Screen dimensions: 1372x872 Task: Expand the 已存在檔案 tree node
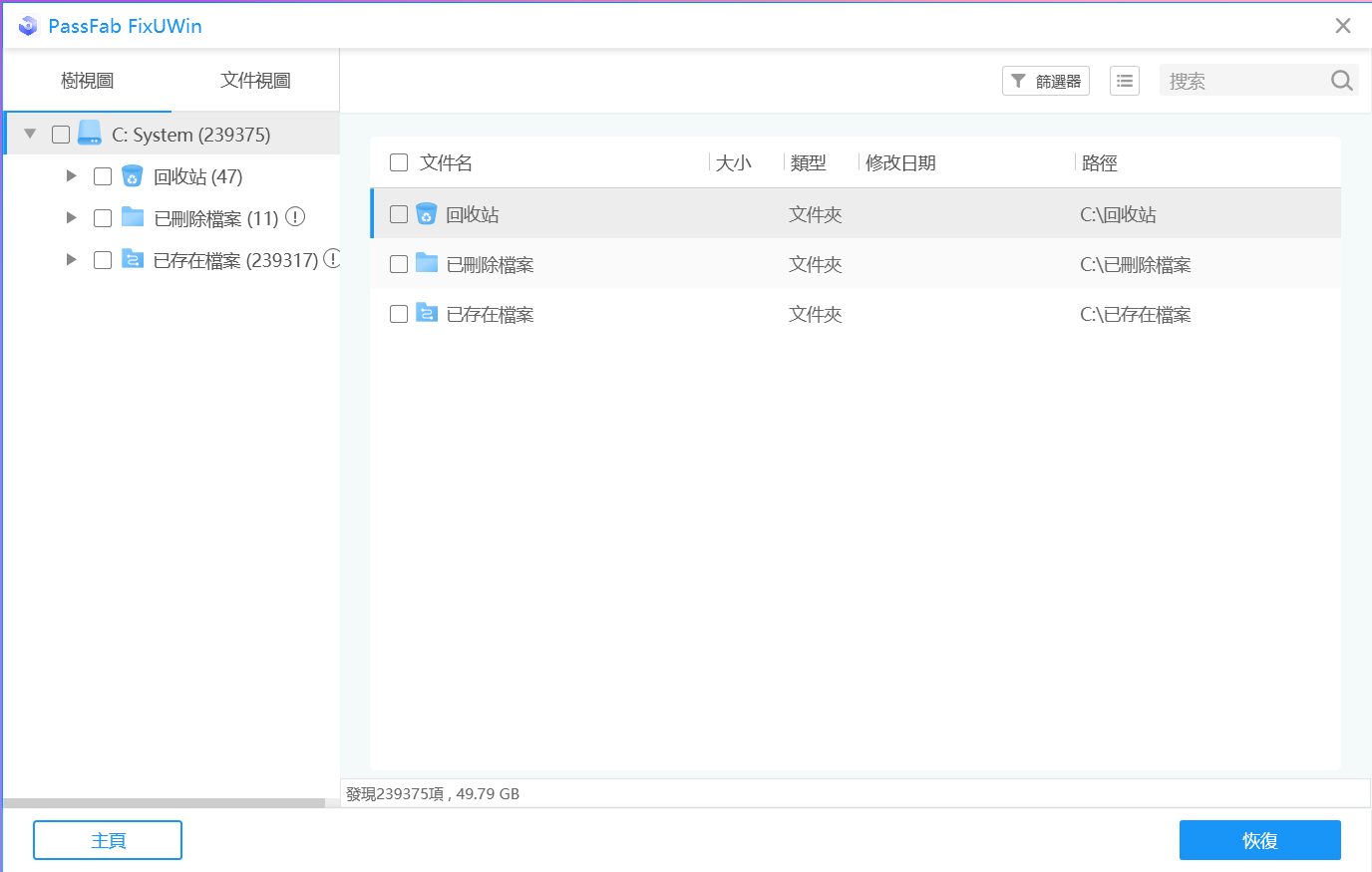click(x=71, y=259)
